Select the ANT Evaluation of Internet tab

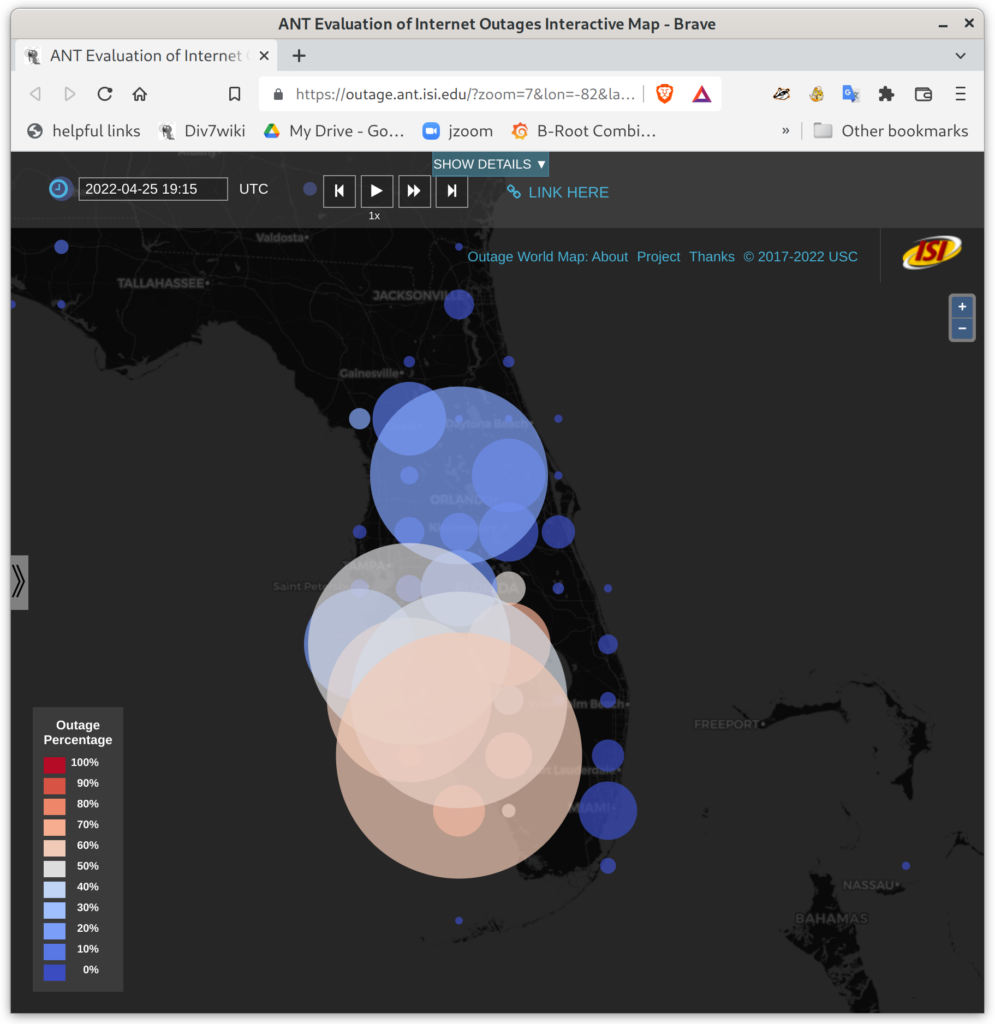coord(146,56)
